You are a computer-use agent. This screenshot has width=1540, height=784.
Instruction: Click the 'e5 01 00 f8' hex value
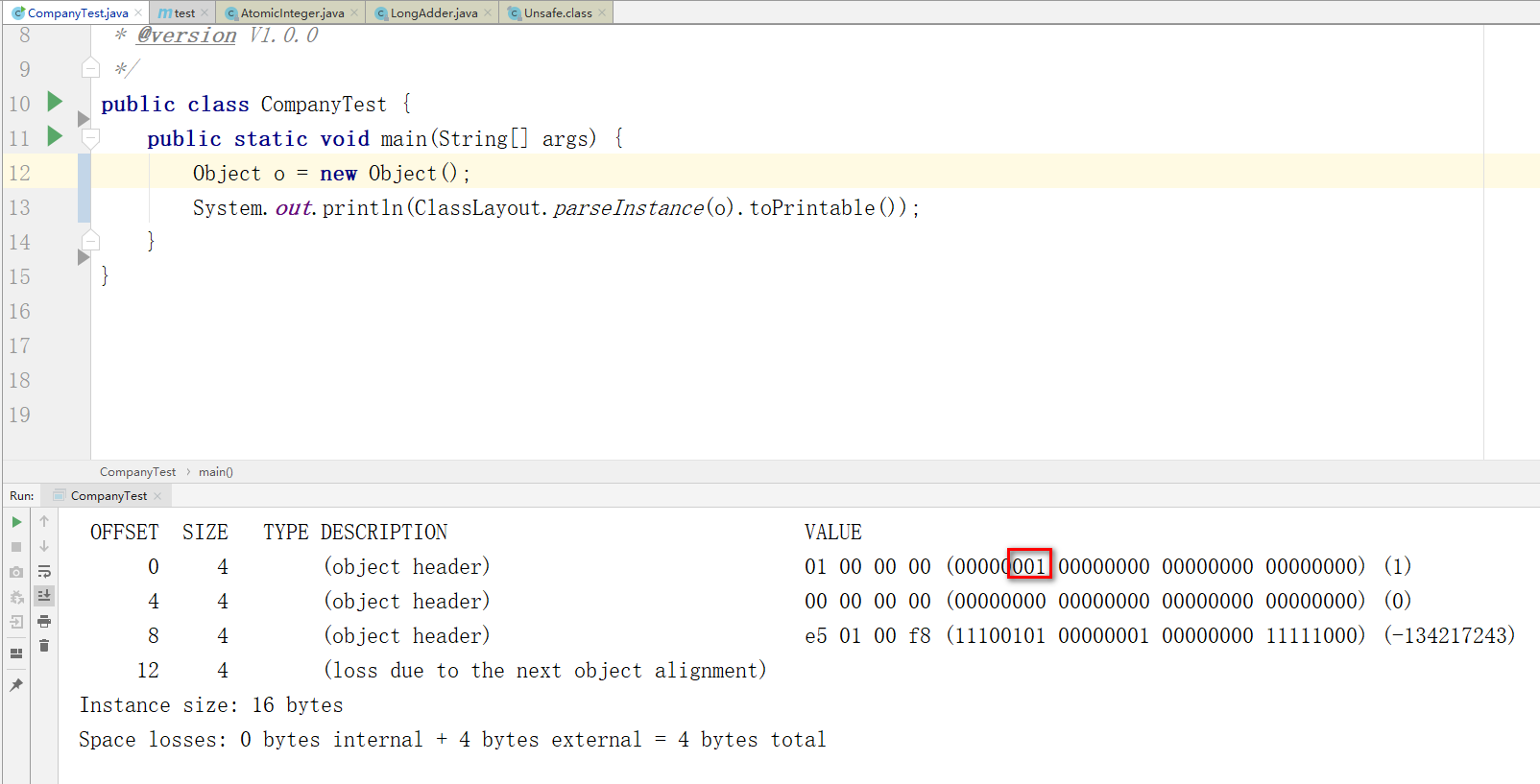(868, 636)
